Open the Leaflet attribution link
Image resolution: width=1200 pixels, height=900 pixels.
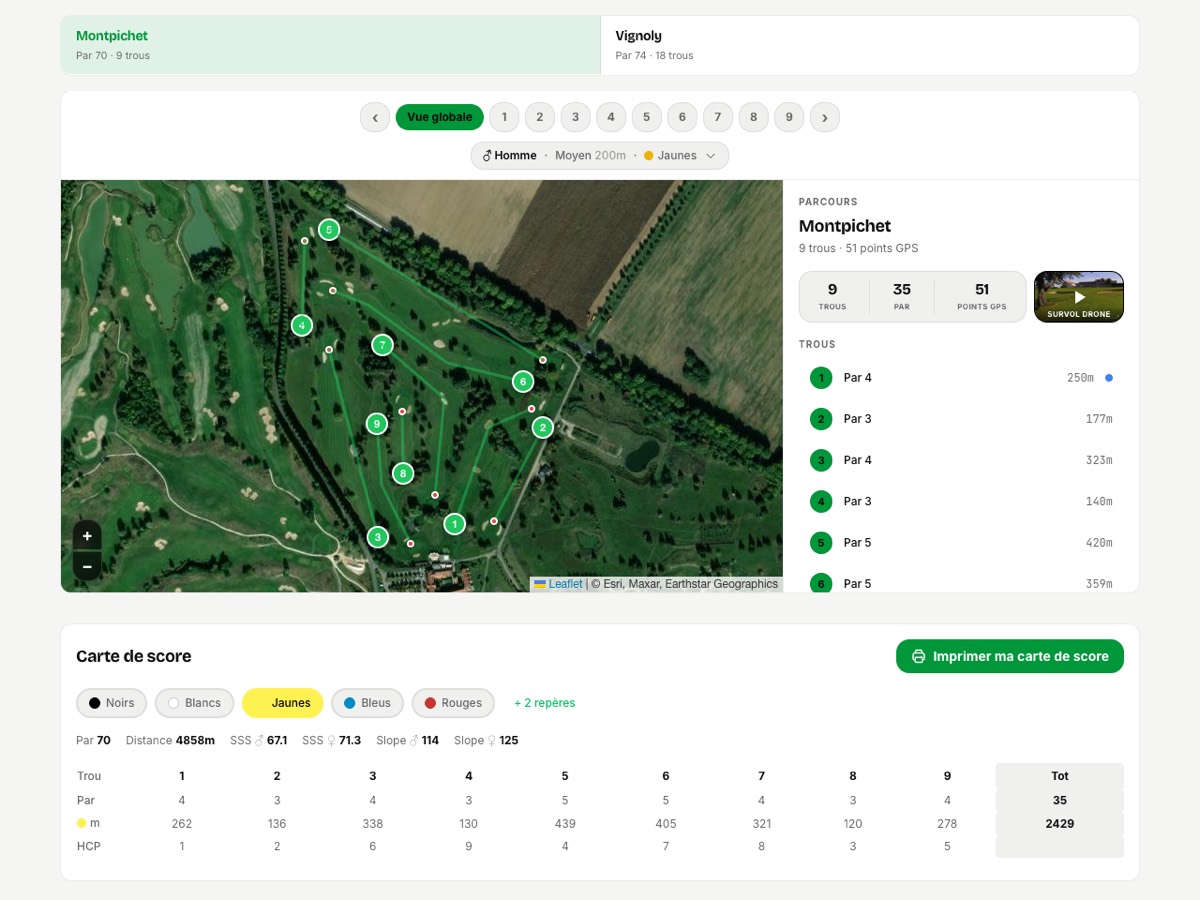tap(558, 584)
